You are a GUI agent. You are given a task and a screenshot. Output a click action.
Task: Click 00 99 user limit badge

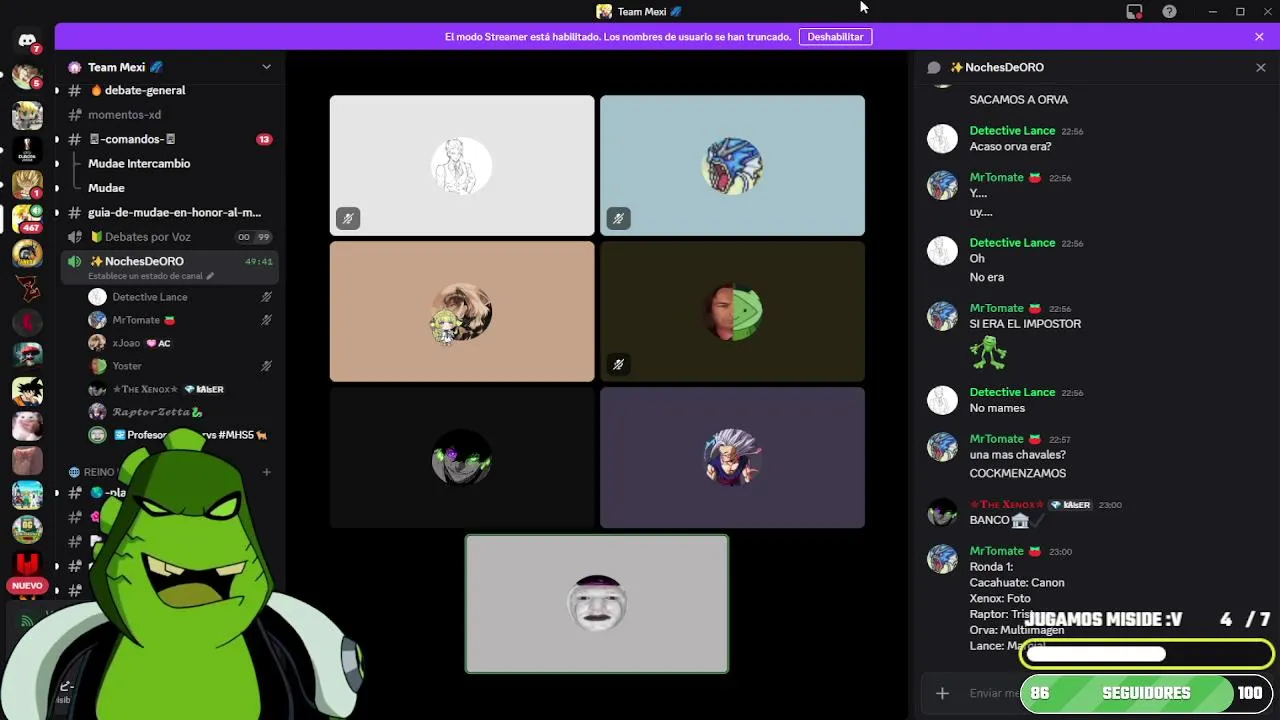pos(254,237)
